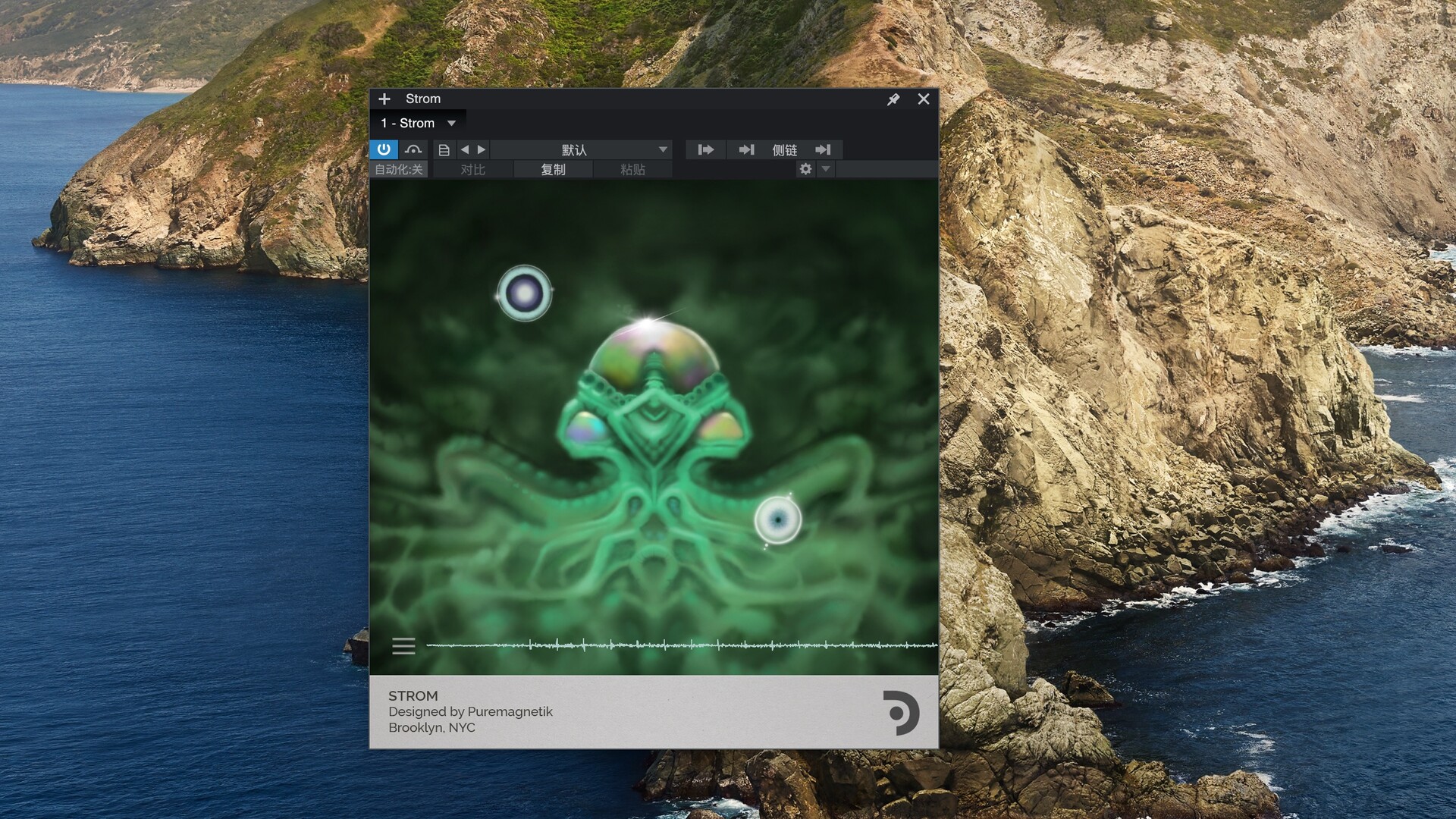Viewport: 1456px width, 819px height.
Task: Click the output routing arrow icon
Action: [706, 149]
